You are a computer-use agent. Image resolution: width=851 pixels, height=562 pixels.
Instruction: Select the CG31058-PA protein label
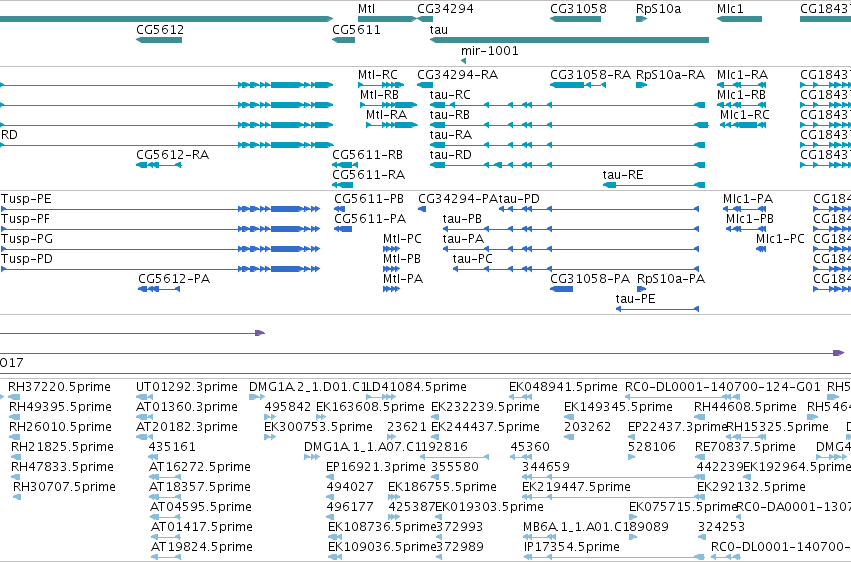[x=590, y=279]
